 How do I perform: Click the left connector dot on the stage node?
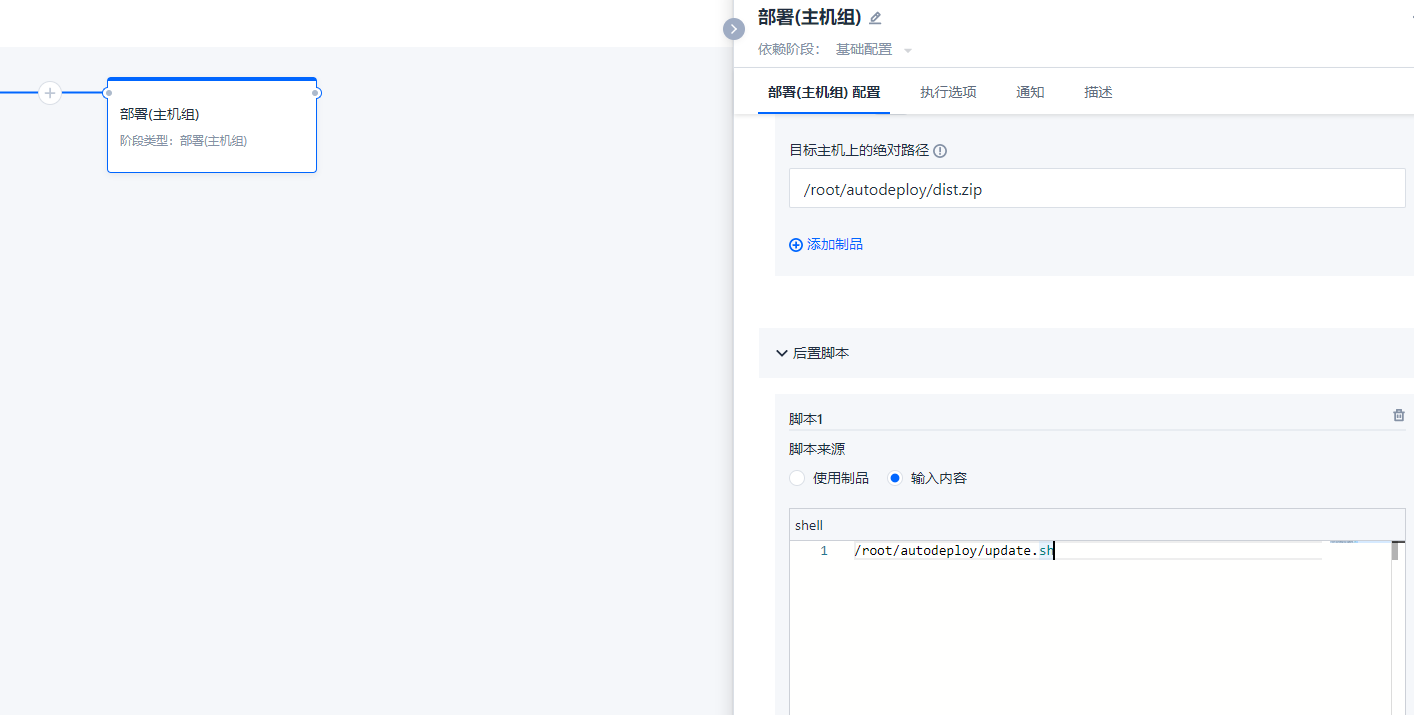(108, 93)
